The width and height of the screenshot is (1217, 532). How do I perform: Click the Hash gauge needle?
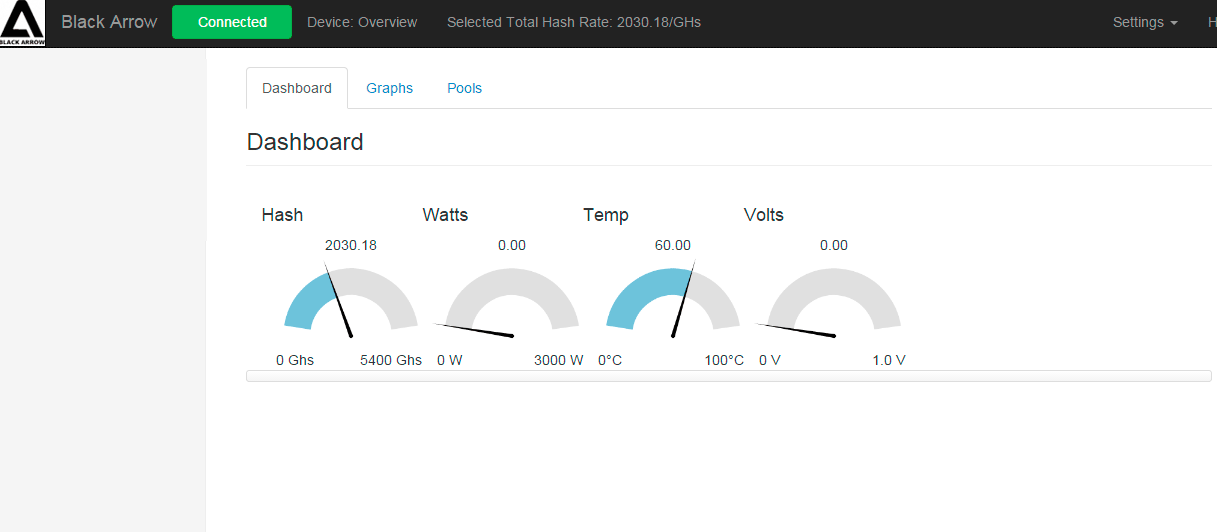[340, 302]
